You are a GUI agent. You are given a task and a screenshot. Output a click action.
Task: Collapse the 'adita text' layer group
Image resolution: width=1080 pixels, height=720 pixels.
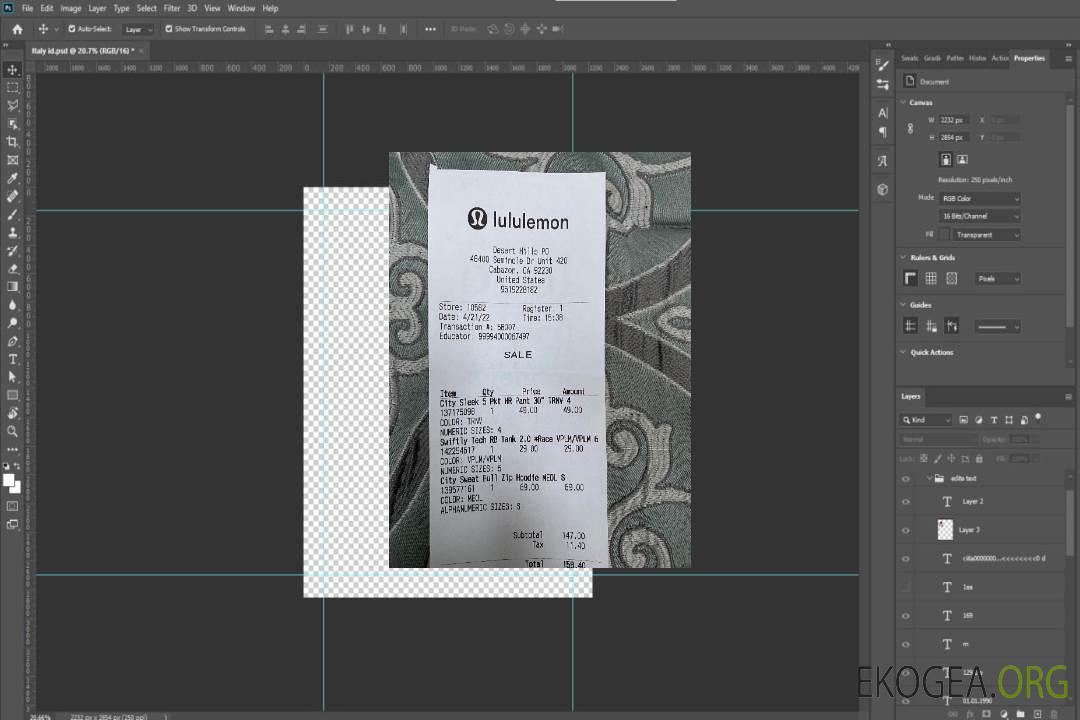(x=929, y=478)
